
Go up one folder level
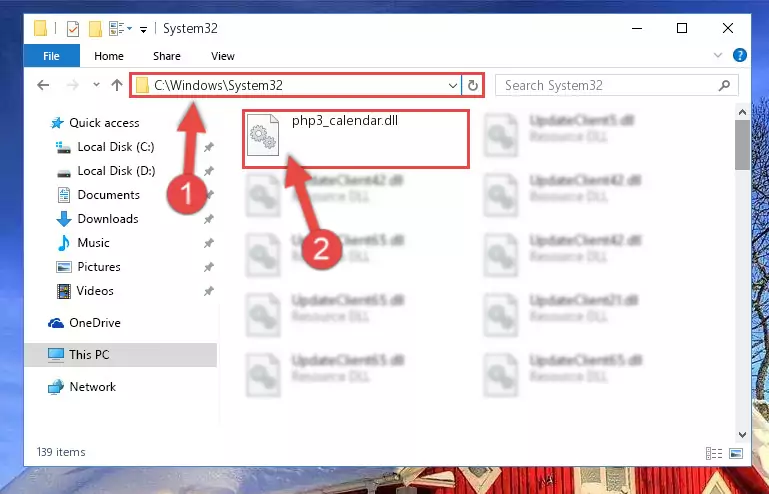click(117, 85)
